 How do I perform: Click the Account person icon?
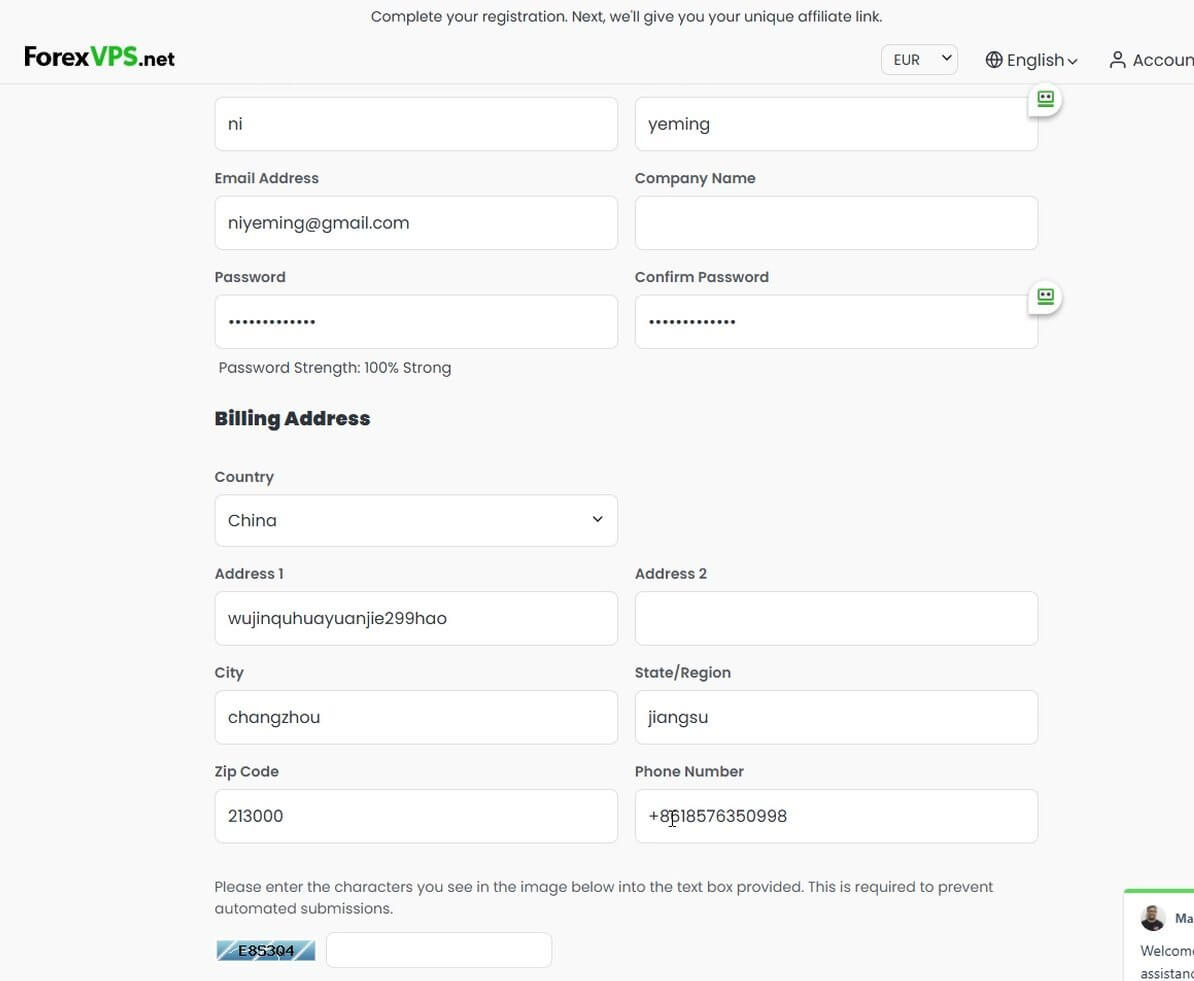pyautogui.click(x=1117, y=59)
